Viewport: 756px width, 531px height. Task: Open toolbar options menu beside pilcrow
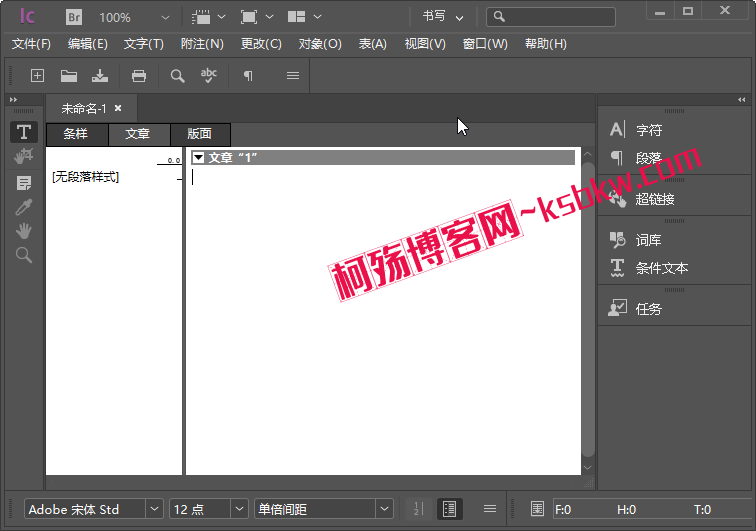pyautogui.click(x=293, y=76)
